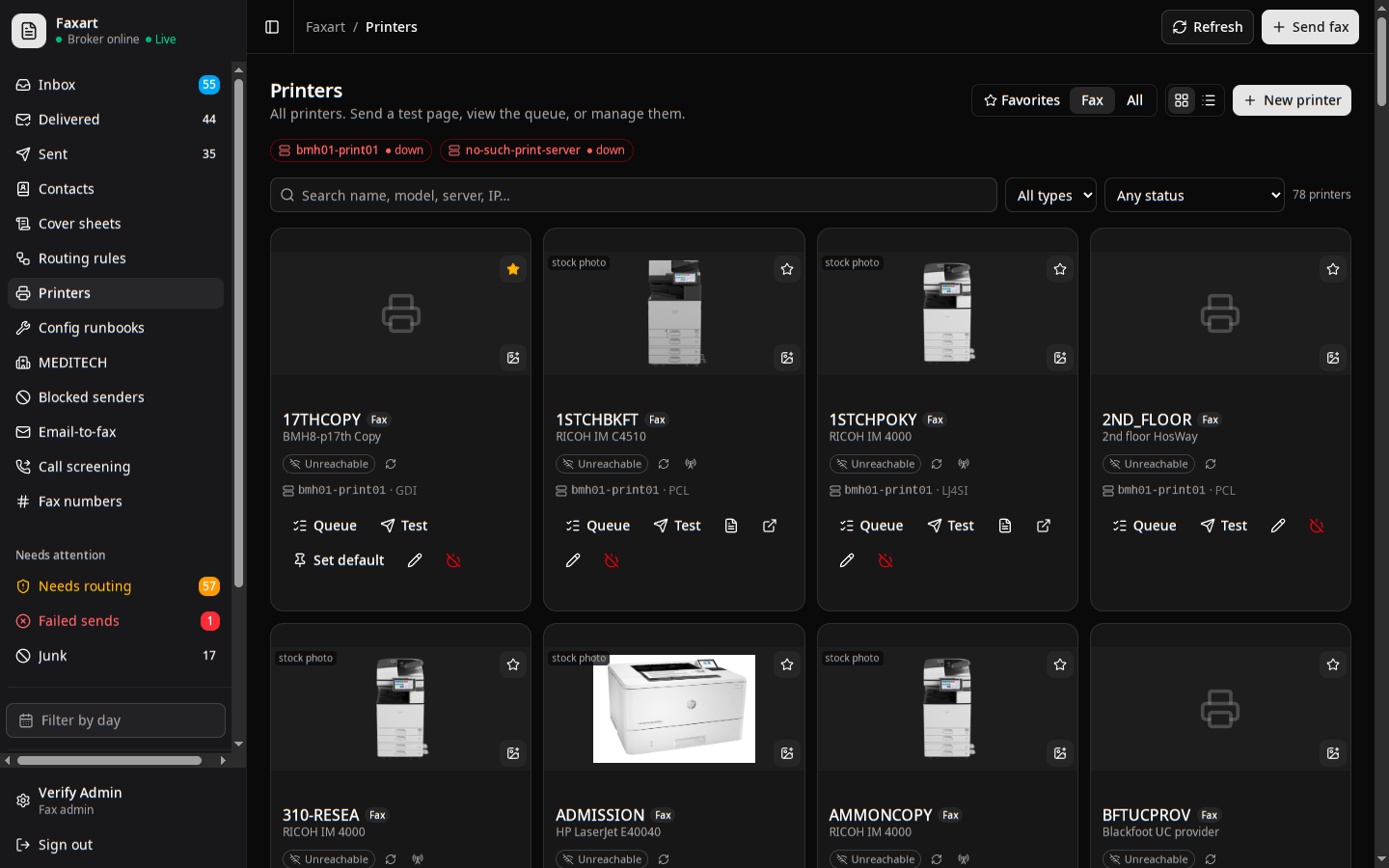Change photo on 17THCOPY card

(x=513, y=358)
